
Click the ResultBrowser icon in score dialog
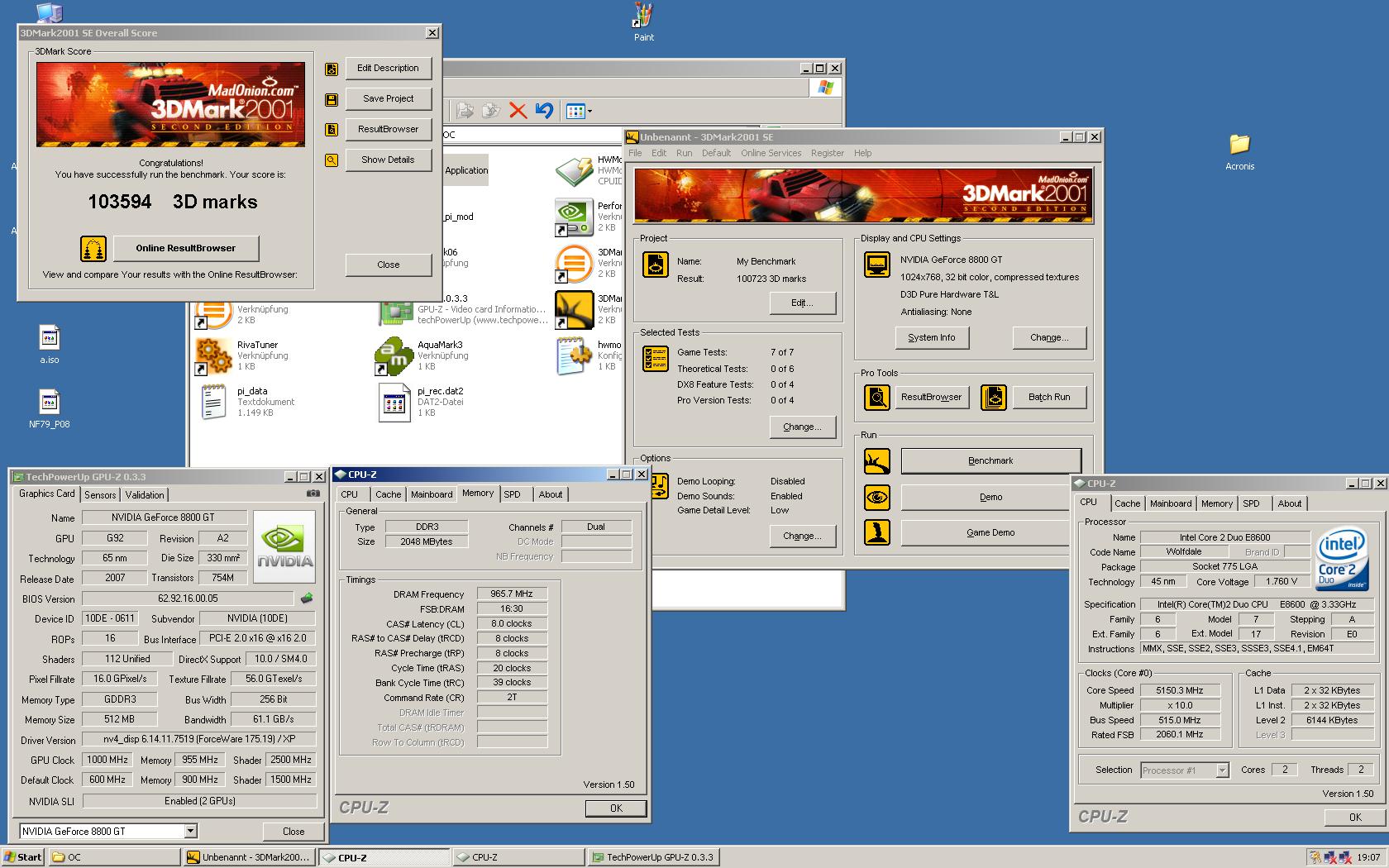point(332,130)
